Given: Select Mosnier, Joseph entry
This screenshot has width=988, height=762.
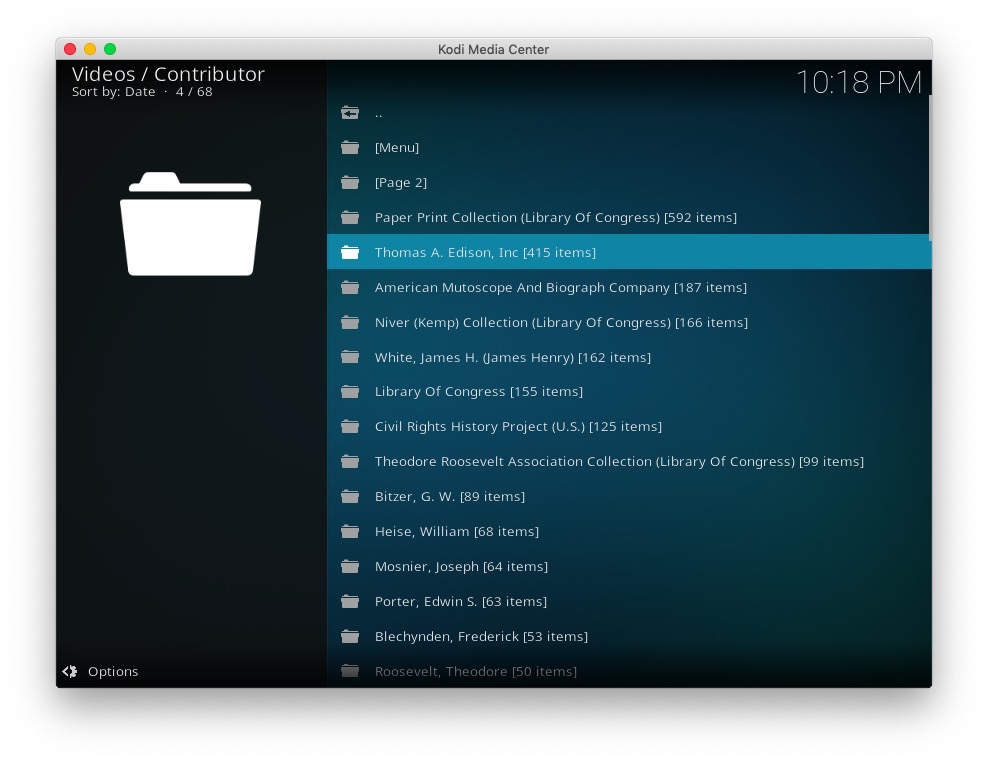Looking at the screenshot, I should tap(460, 567).
